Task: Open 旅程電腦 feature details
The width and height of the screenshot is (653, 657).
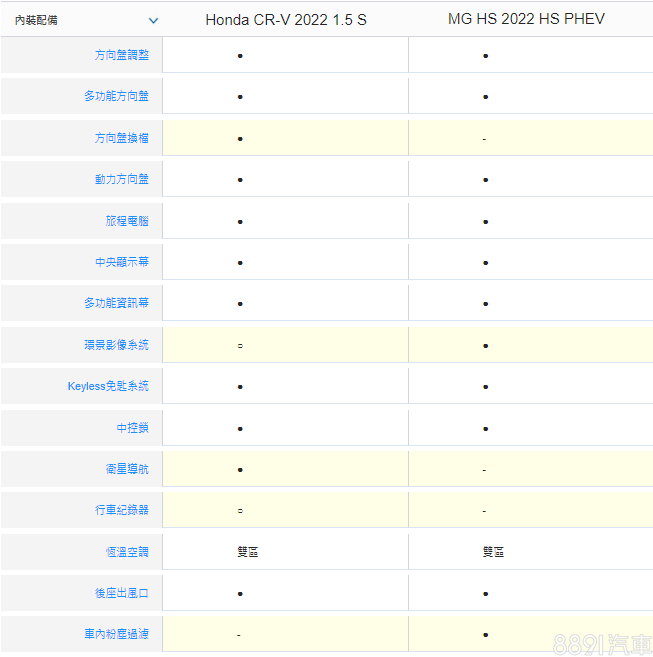Action: (x=127, y=221)
